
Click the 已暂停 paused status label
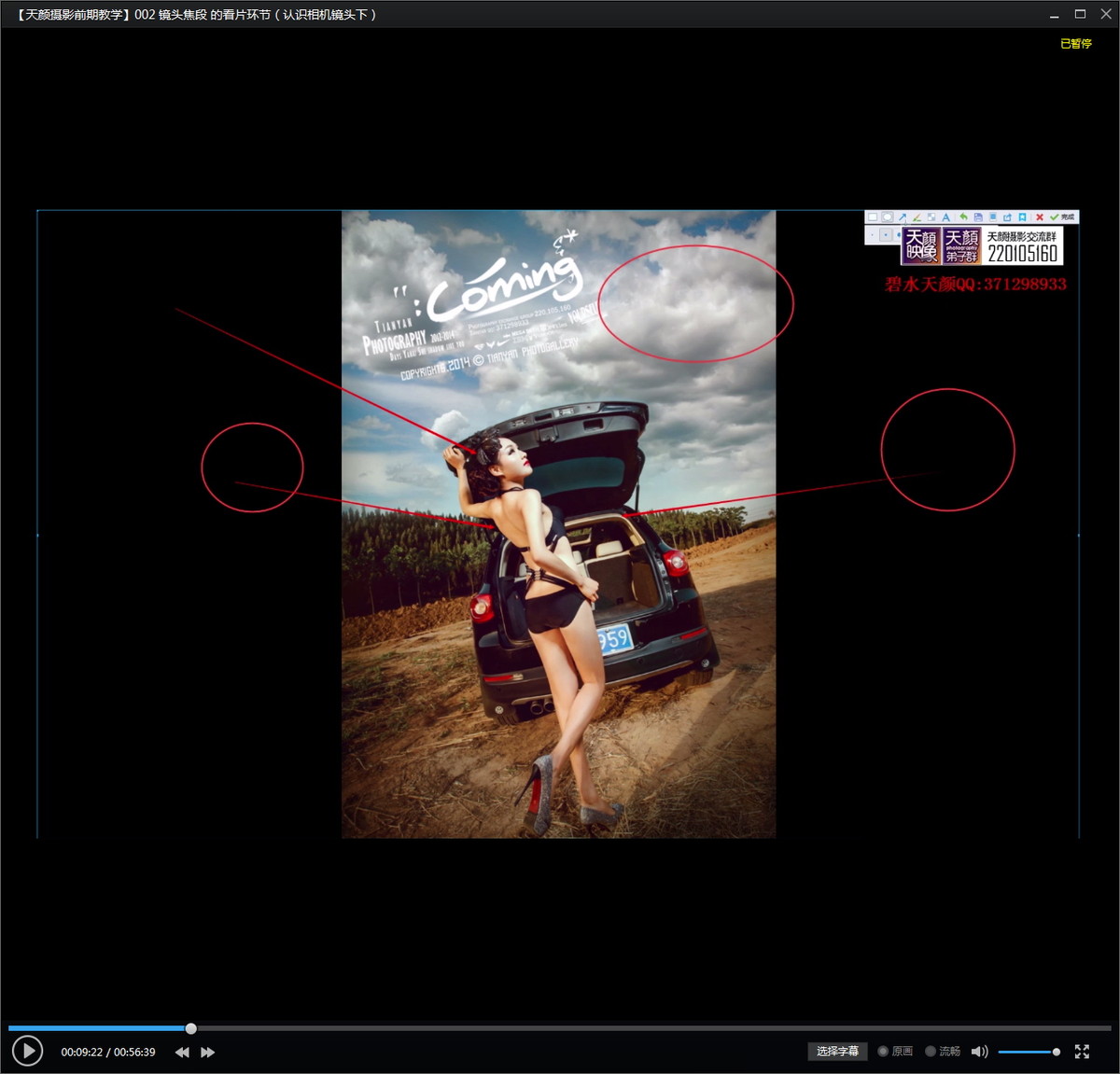[1075, 44]
